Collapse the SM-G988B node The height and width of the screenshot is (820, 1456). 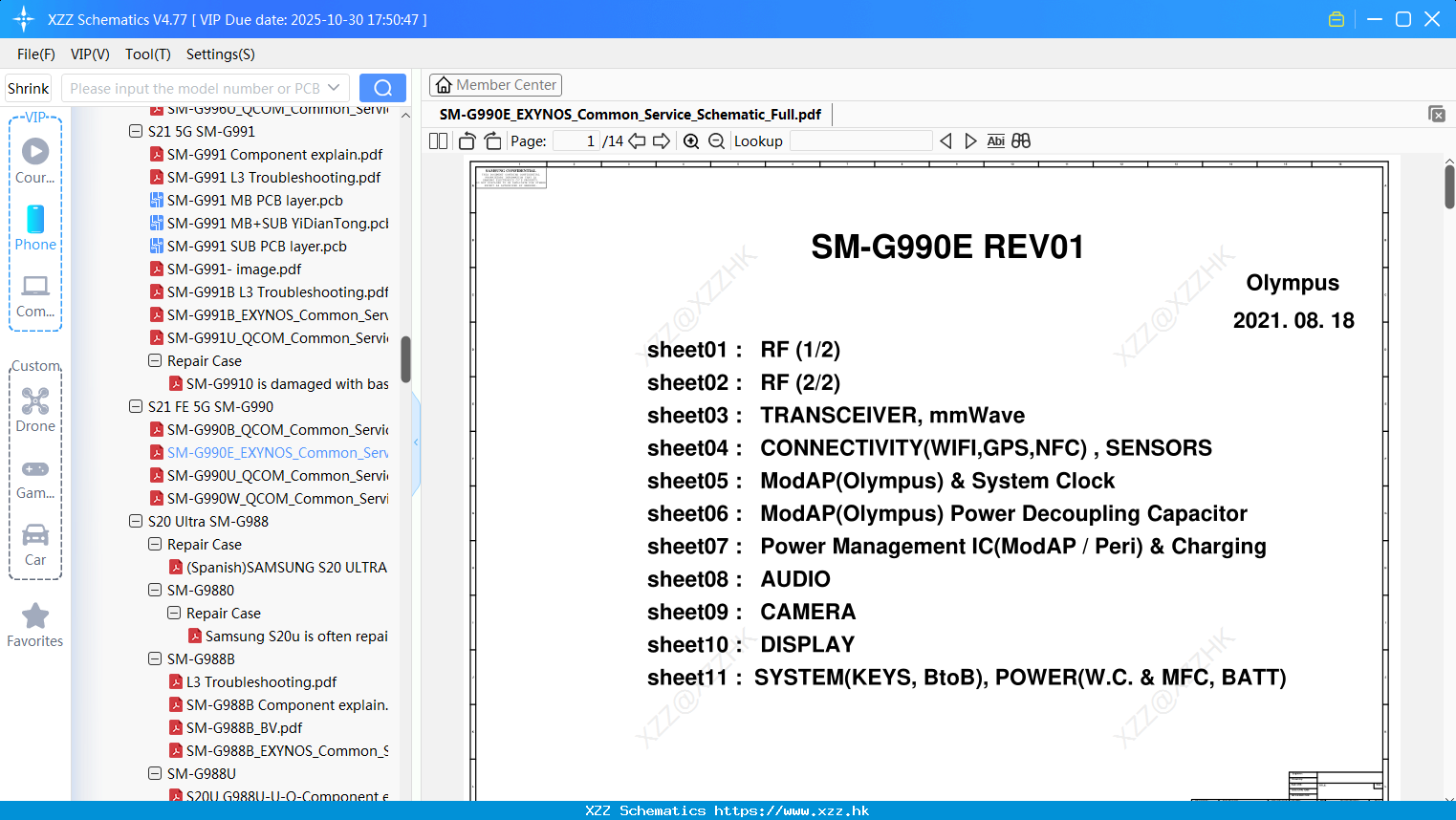(x=155, y=658)
